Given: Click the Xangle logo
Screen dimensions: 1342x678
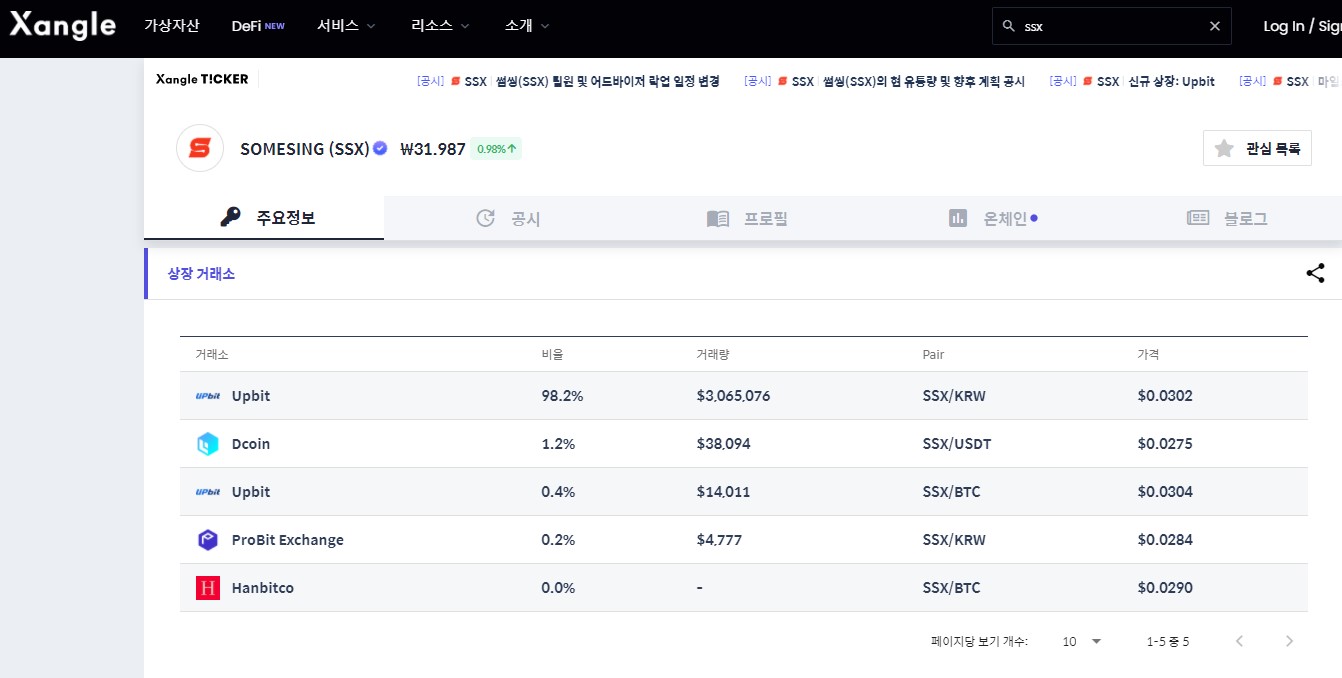Looking at the screenshot, I should point(63,25).
